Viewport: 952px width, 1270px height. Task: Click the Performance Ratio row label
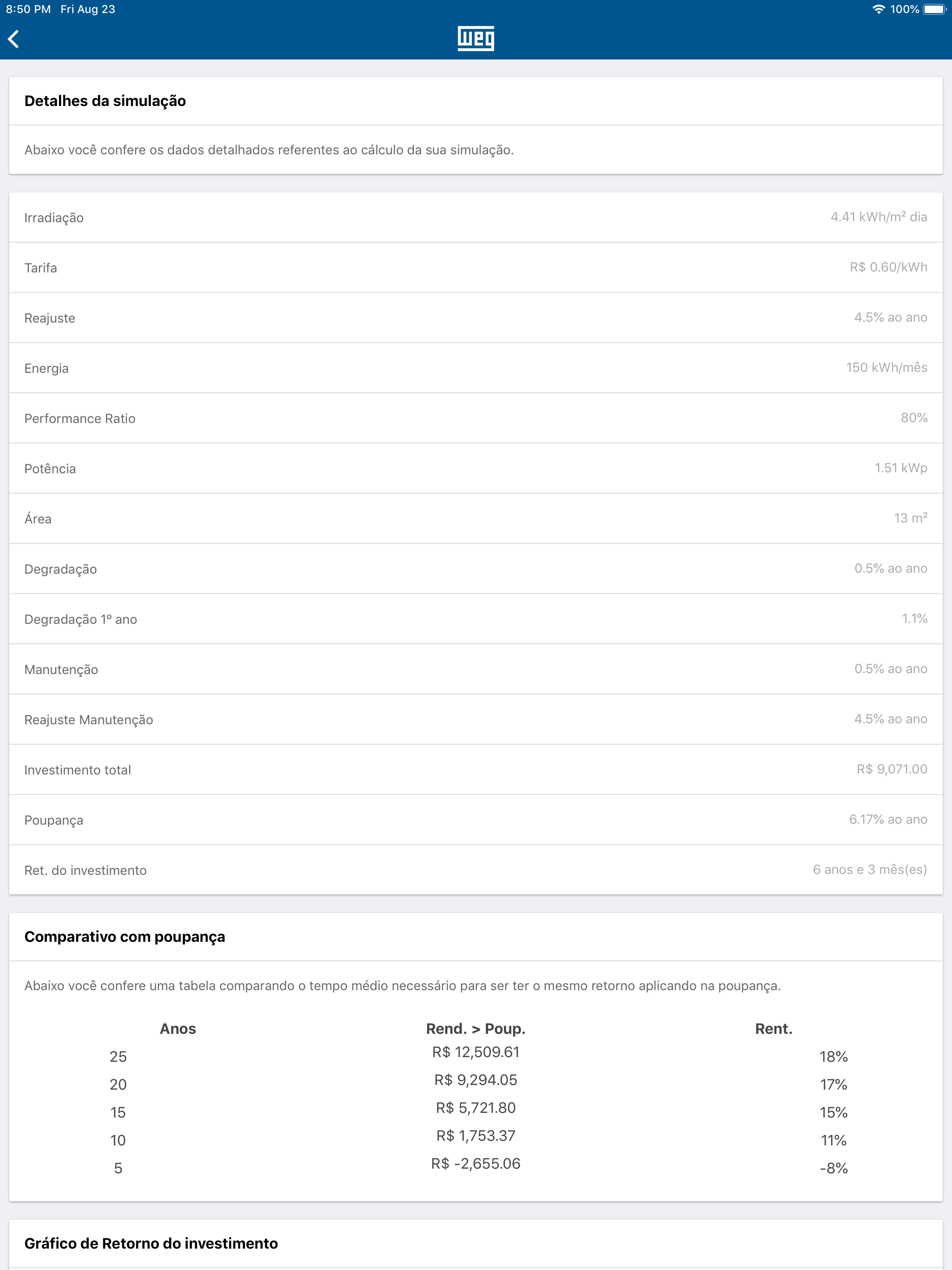point(80,418)
